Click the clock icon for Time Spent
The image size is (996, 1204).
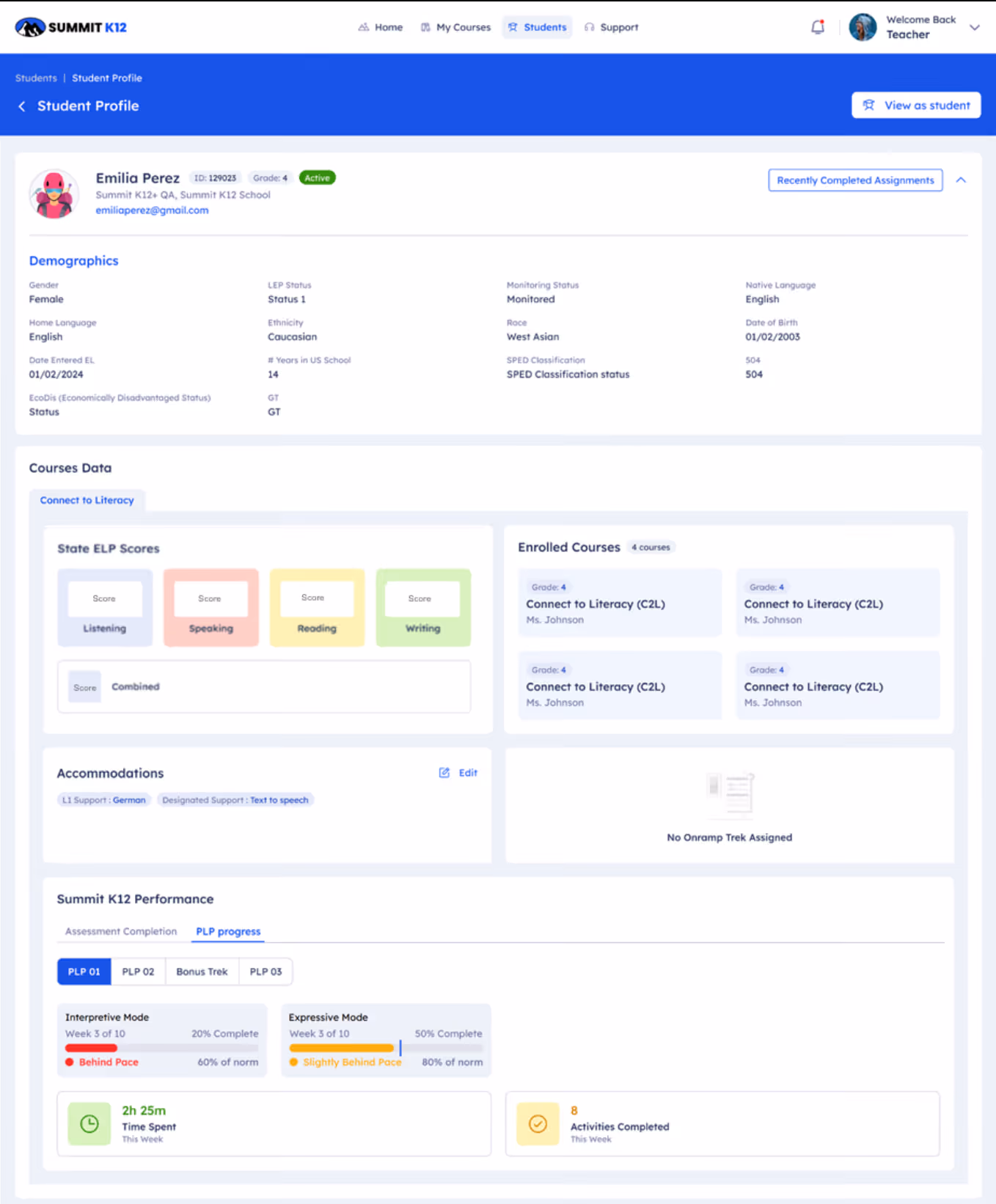pyautogui.click(x=89, y=1123)
